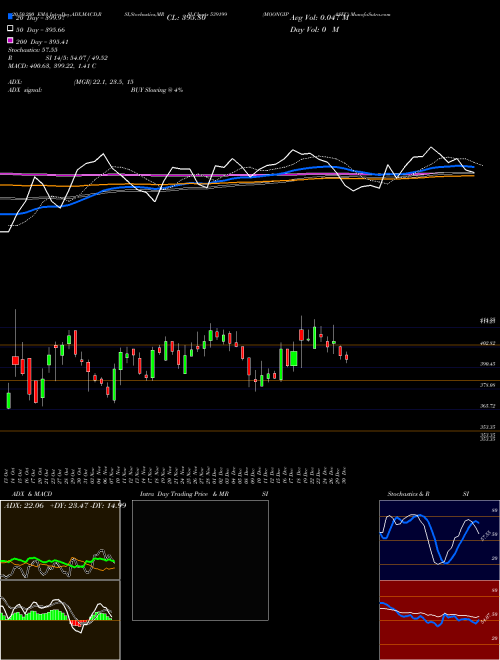Click the 'ADX: 22.06' value in ADX panel
The width and height of the screenshot is (500, 660).
[24, 506]
